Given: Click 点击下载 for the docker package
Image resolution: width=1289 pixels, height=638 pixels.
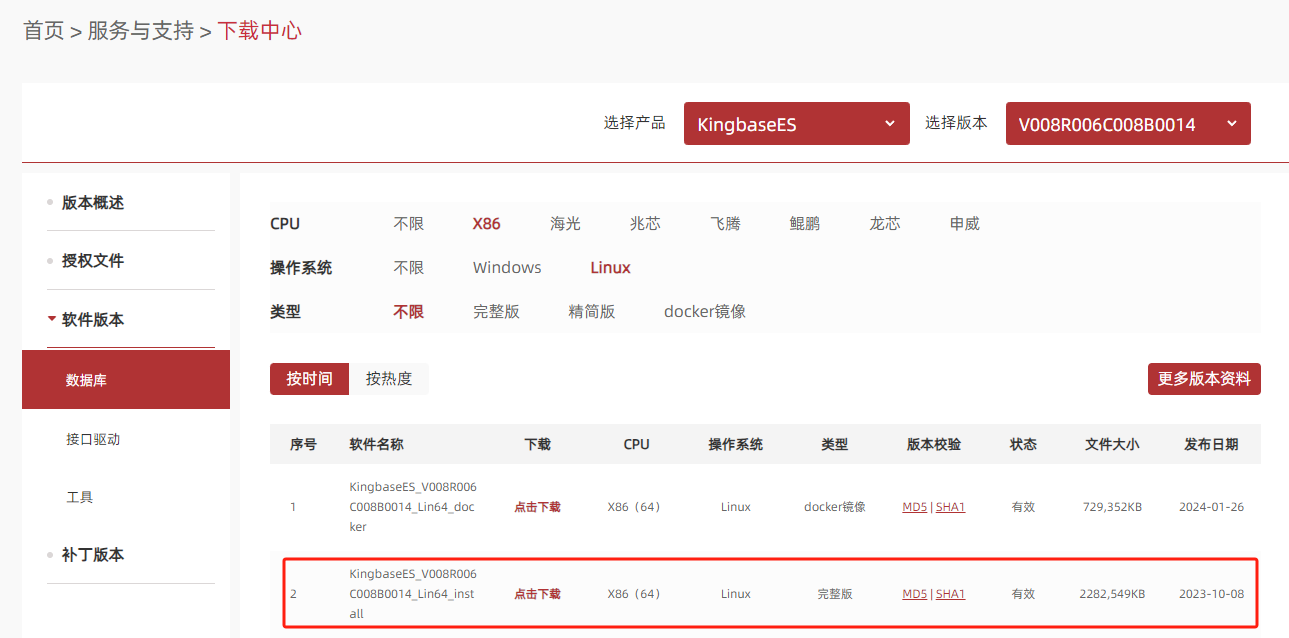Looking at the screenshot, I should (537, 507).
